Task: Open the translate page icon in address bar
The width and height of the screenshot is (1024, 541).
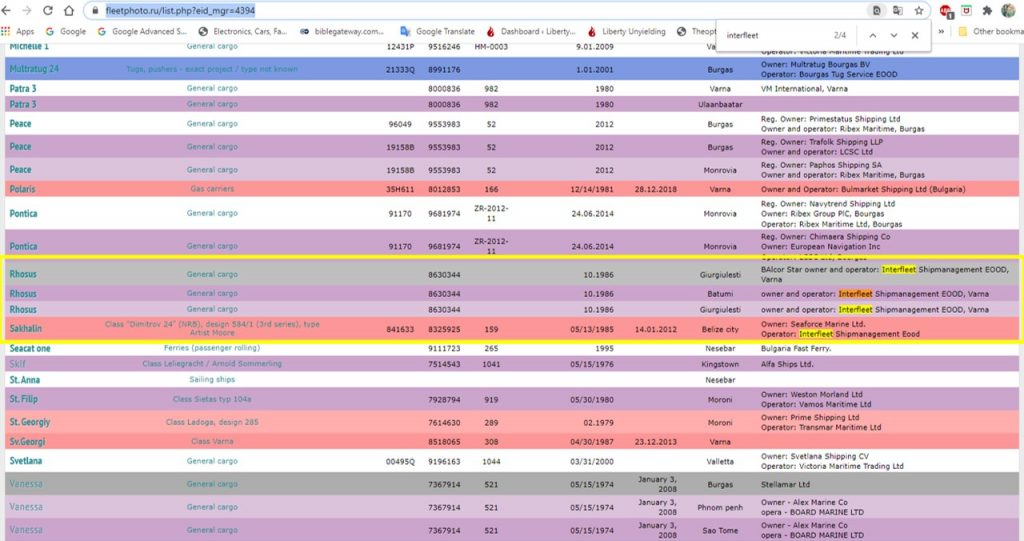Action: (x=898, y=10)
